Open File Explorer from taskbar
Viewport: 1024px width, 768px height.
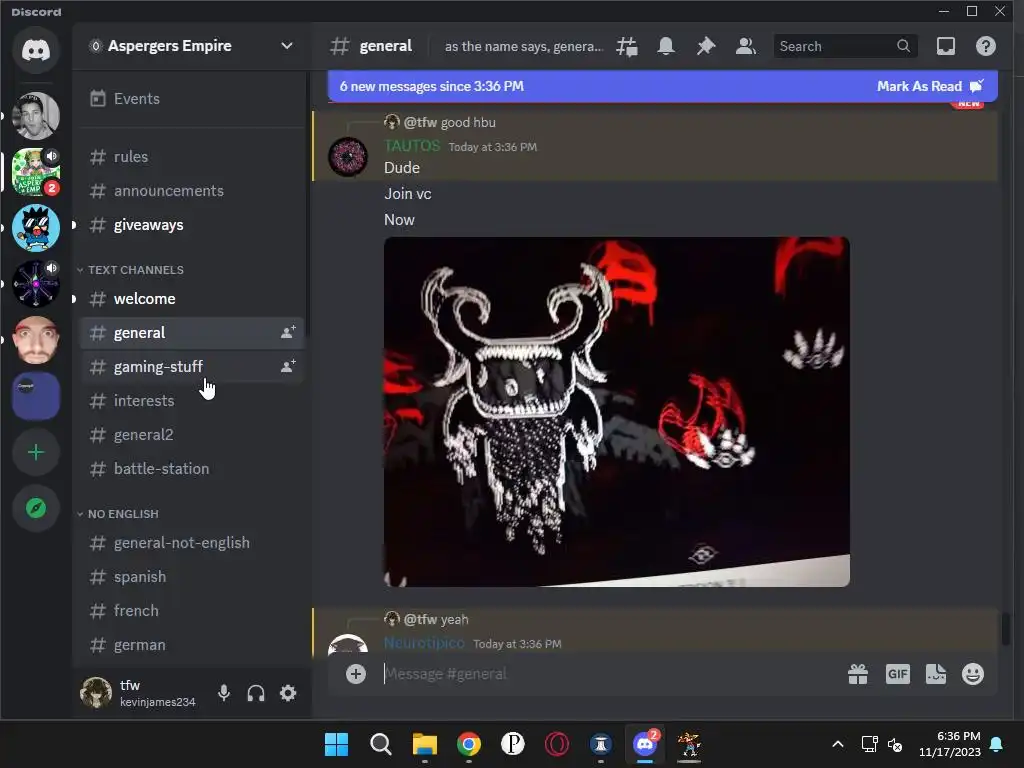point(424,744)
